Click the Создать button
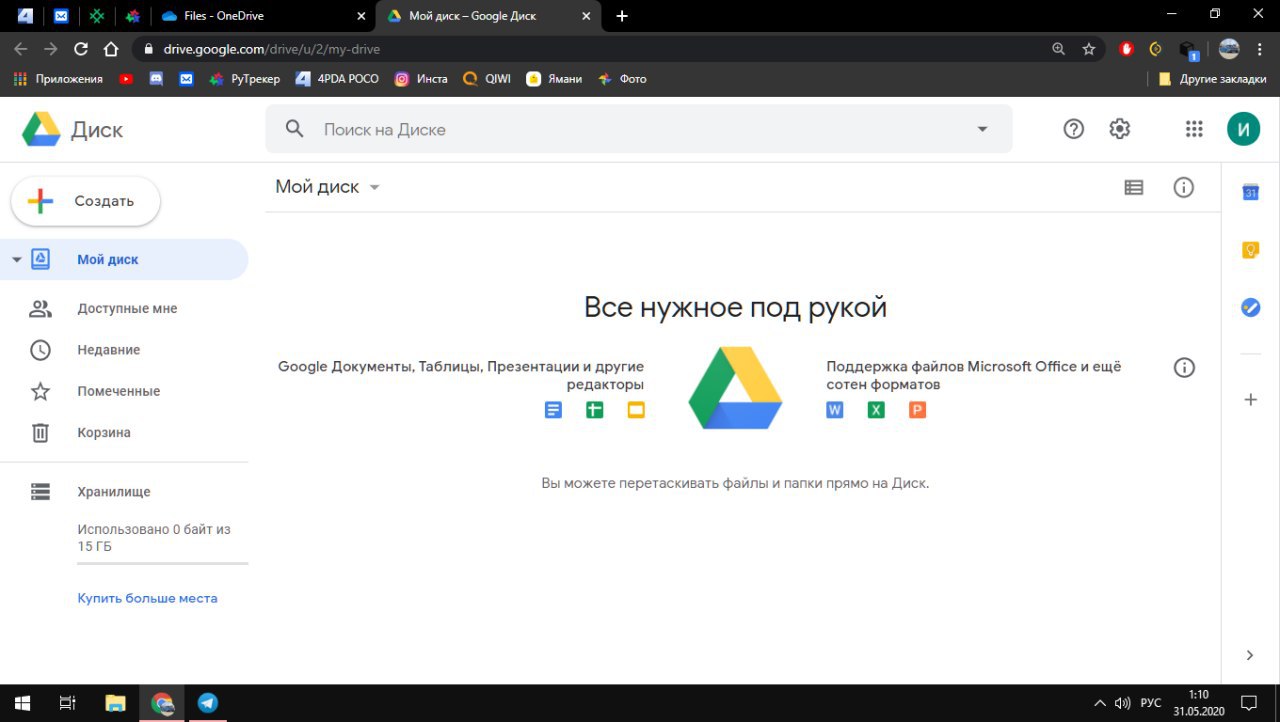The image size is (1280, 722). point(86,201)
